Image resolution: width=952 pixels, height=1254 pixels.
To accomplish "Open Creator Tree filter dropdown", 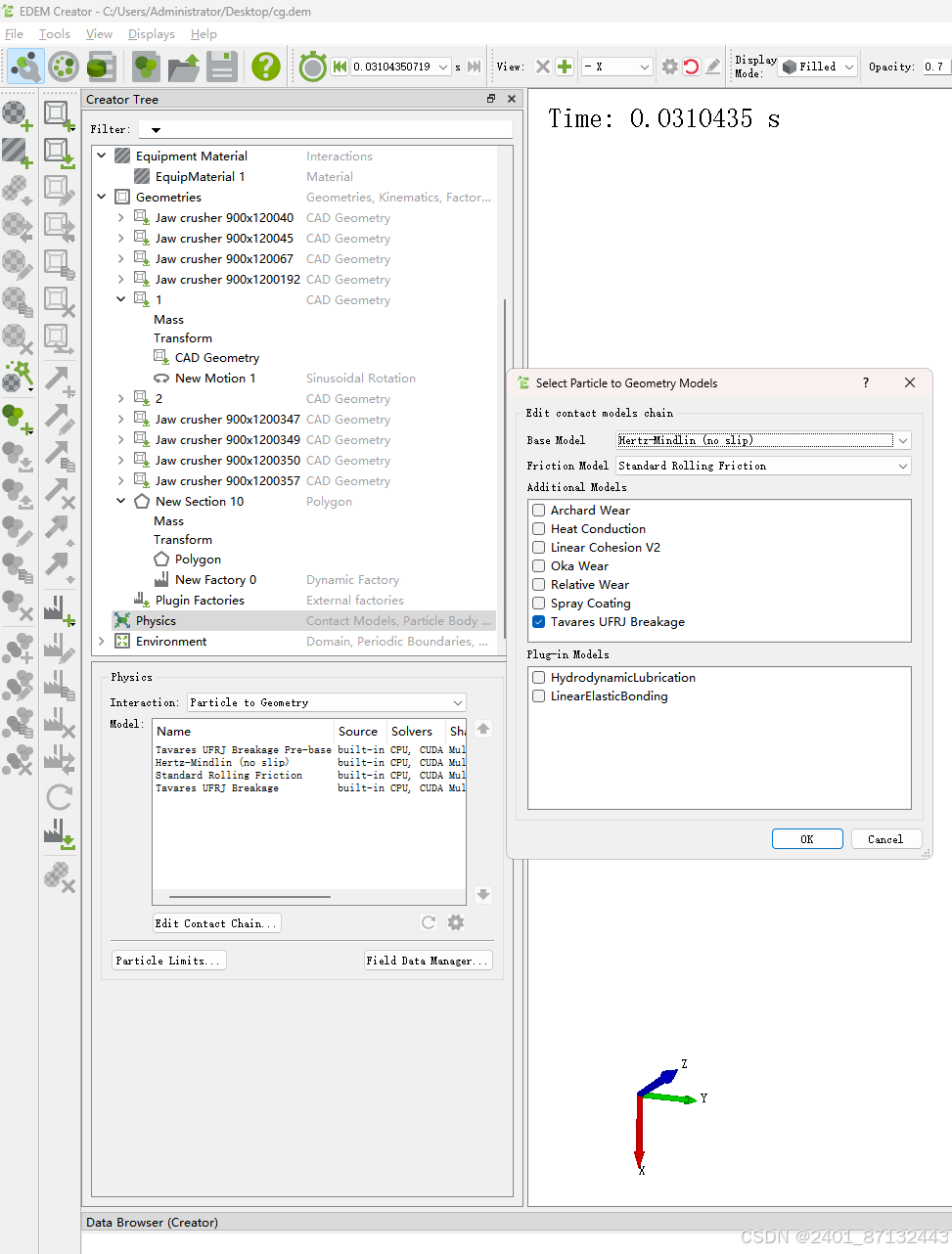I will coord(156,129).
